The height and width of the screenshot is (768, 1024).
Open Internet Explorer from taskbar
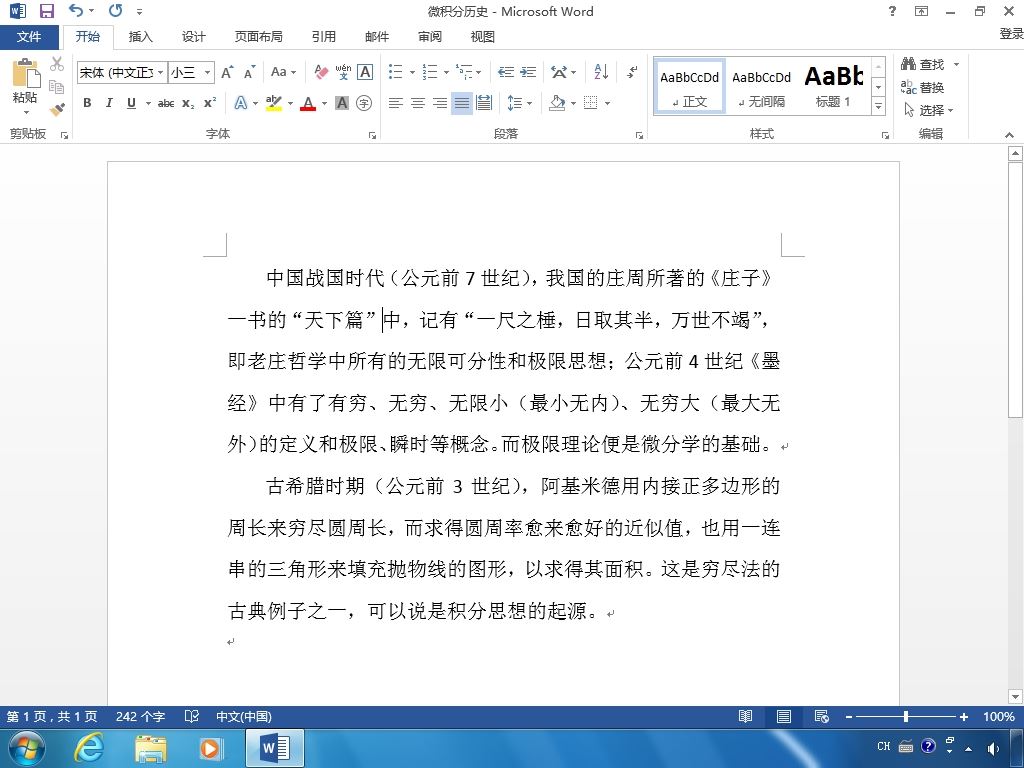point(89,748)
